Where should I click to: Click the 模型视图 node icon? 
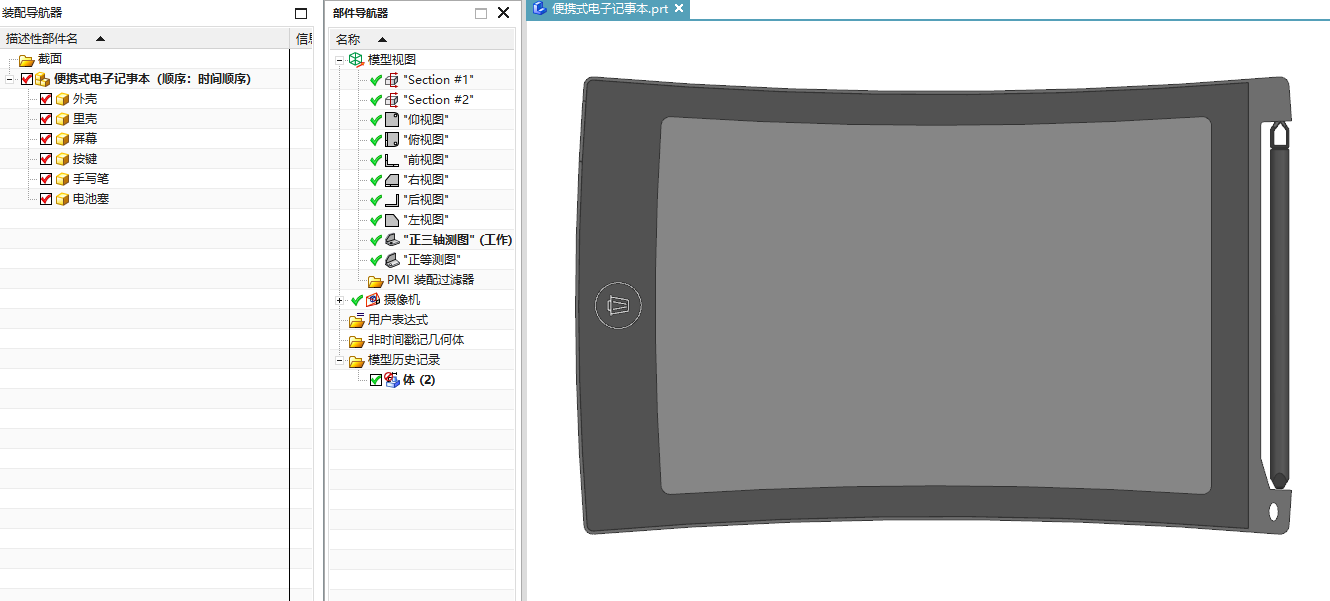356,60
